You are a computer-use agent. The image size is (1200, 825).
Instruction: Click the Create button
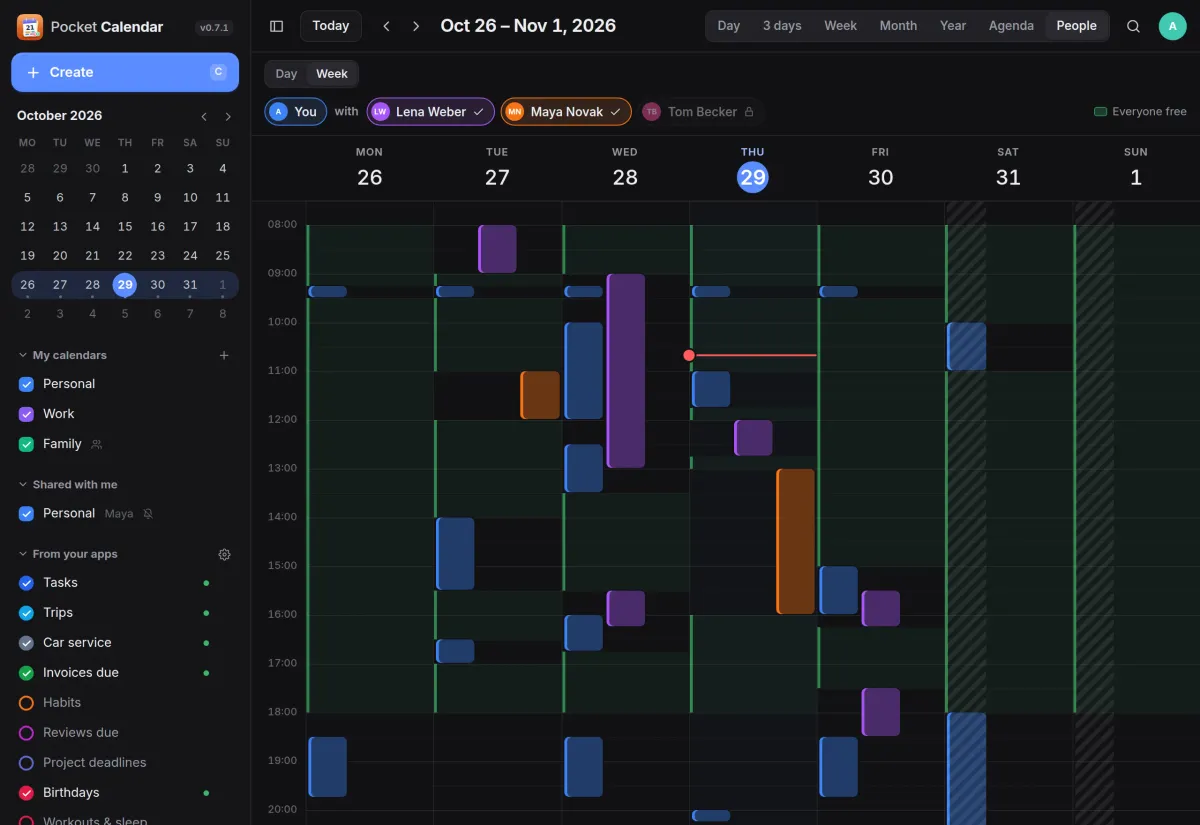[125, 72]
